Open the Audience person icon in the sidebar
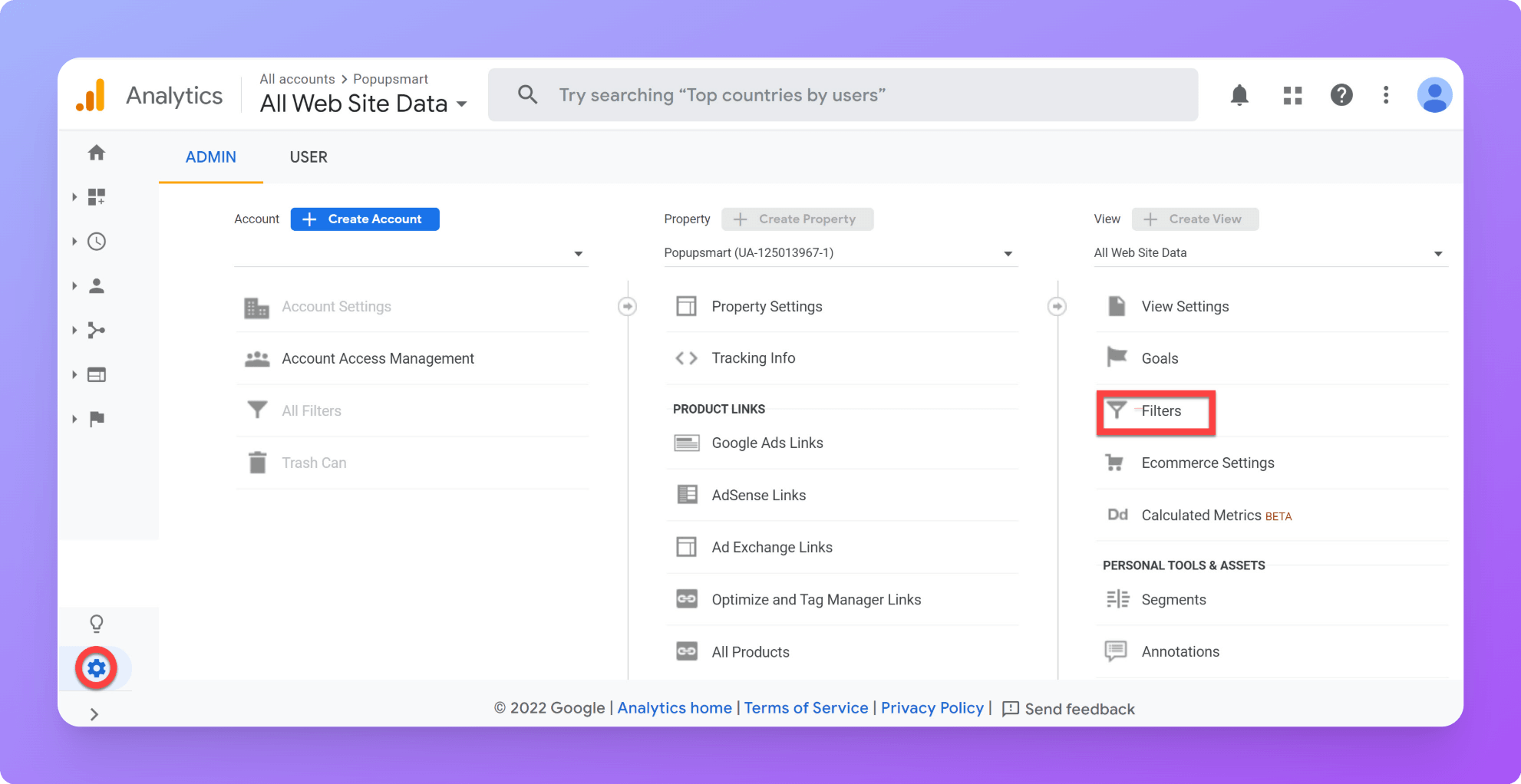The height and width of the screenshot is (784, 1521). (x=97, y=286)
